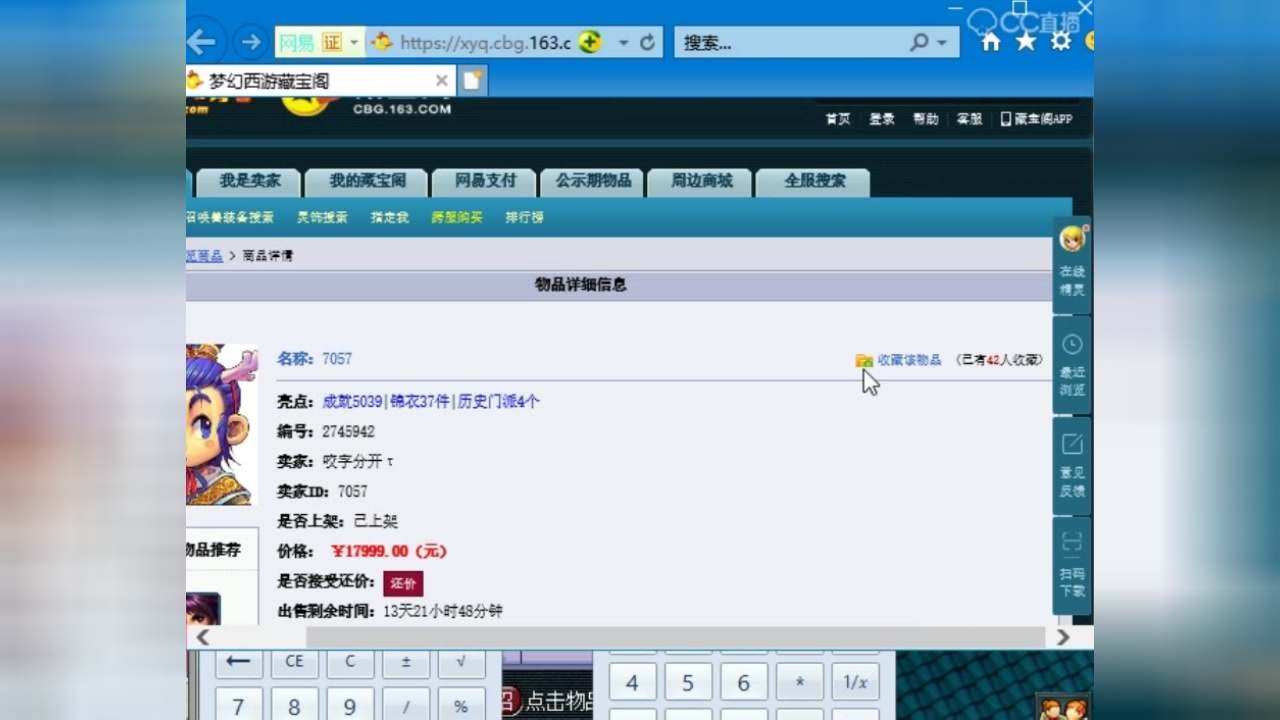Click the green compatibility icon in address bar
Viewport: 1280px width, 720px height.
click(x=591, y=42)
